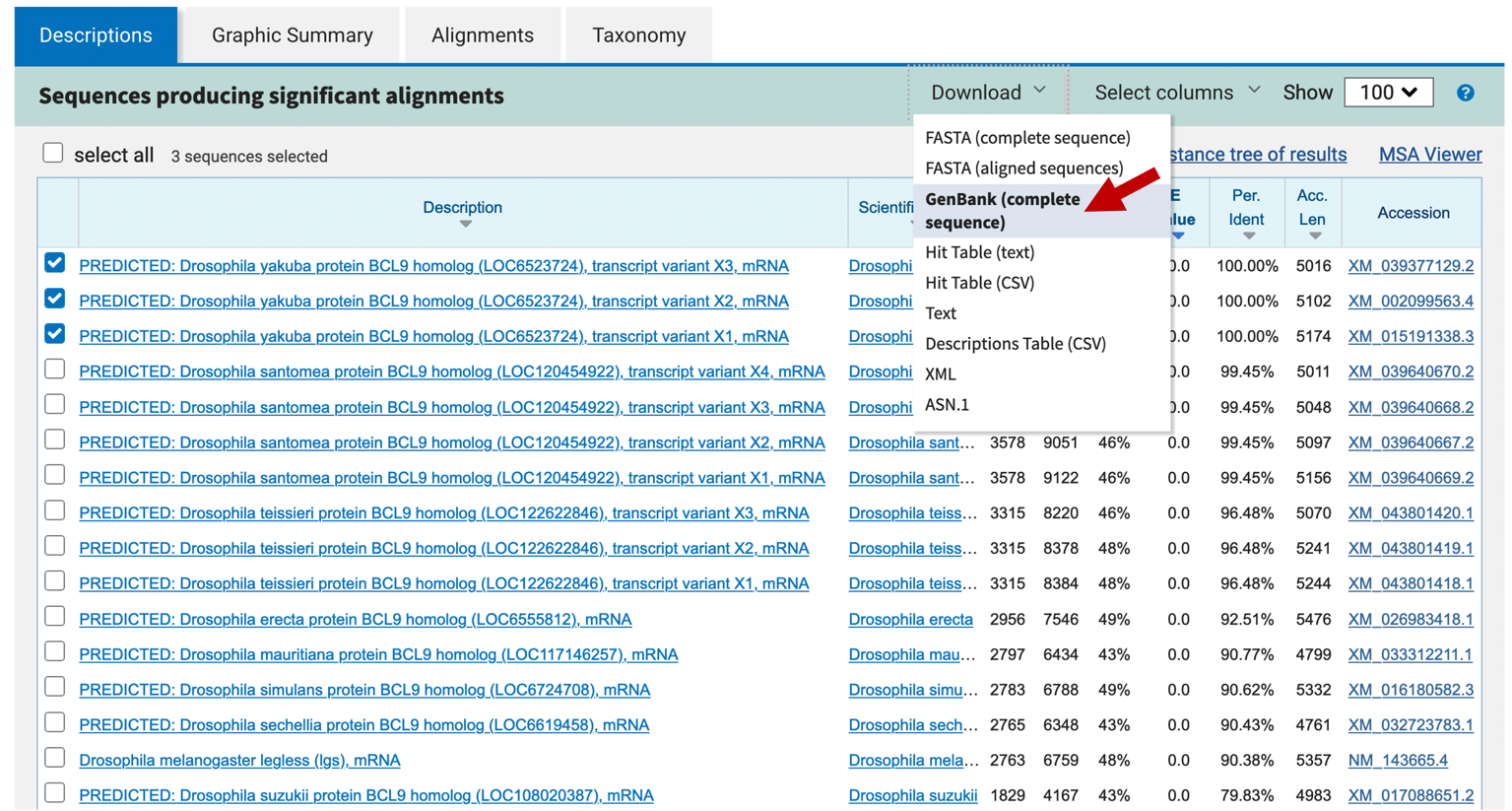The image size is (1512, 811).
Task: Click the 5476 accession length value
Action: coord(1313,619)
